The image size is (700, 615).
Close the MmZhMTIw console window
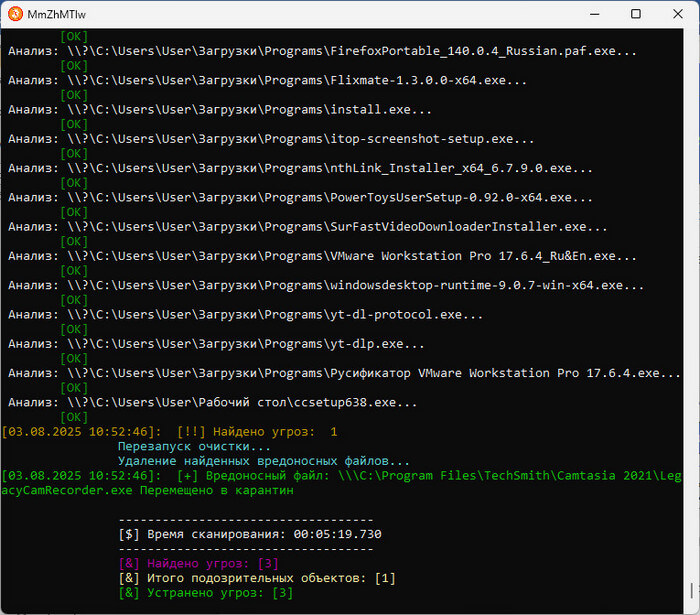680,15
